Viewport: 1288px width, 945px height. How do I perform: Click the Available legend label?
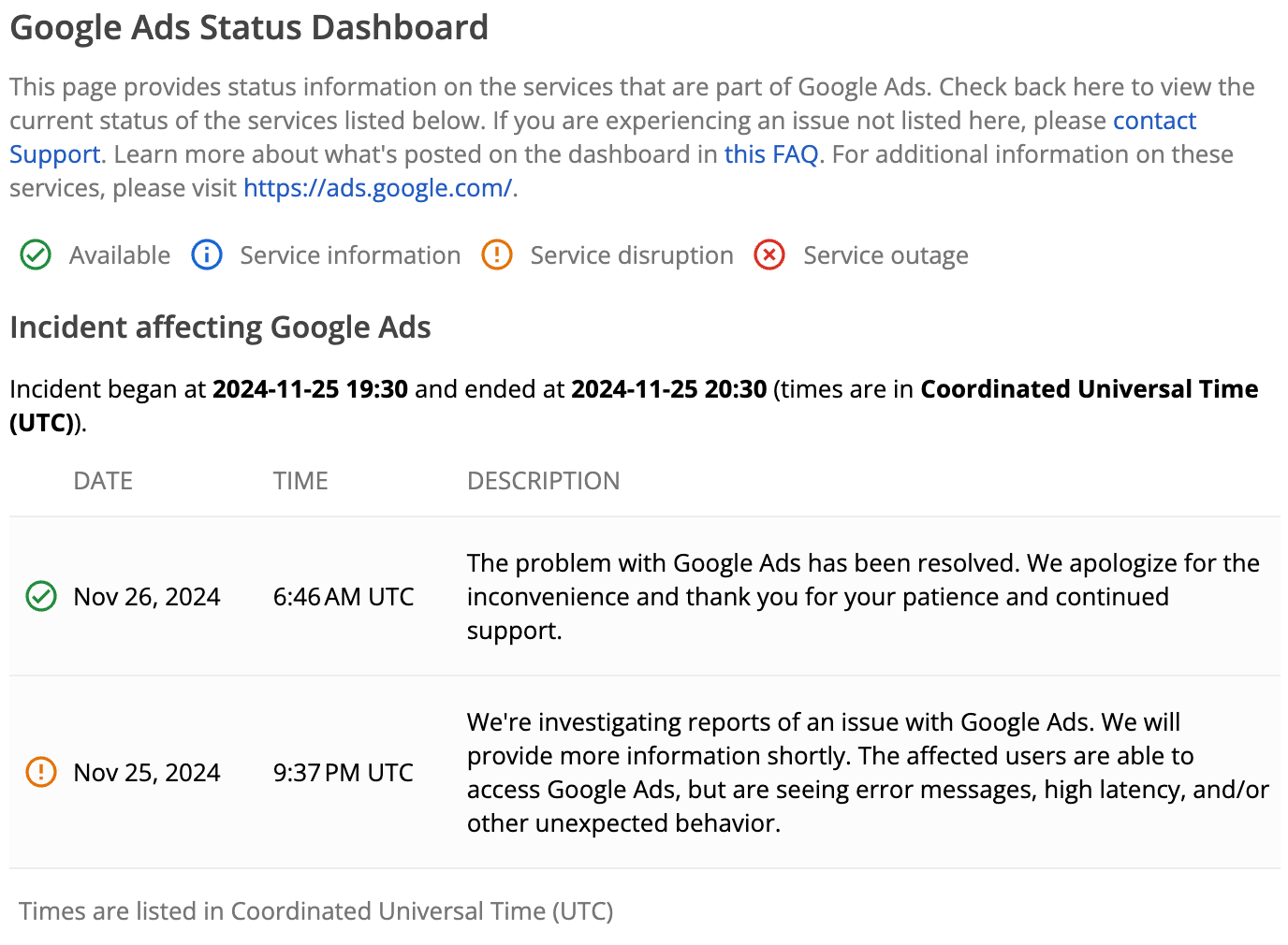pos(119,254)
